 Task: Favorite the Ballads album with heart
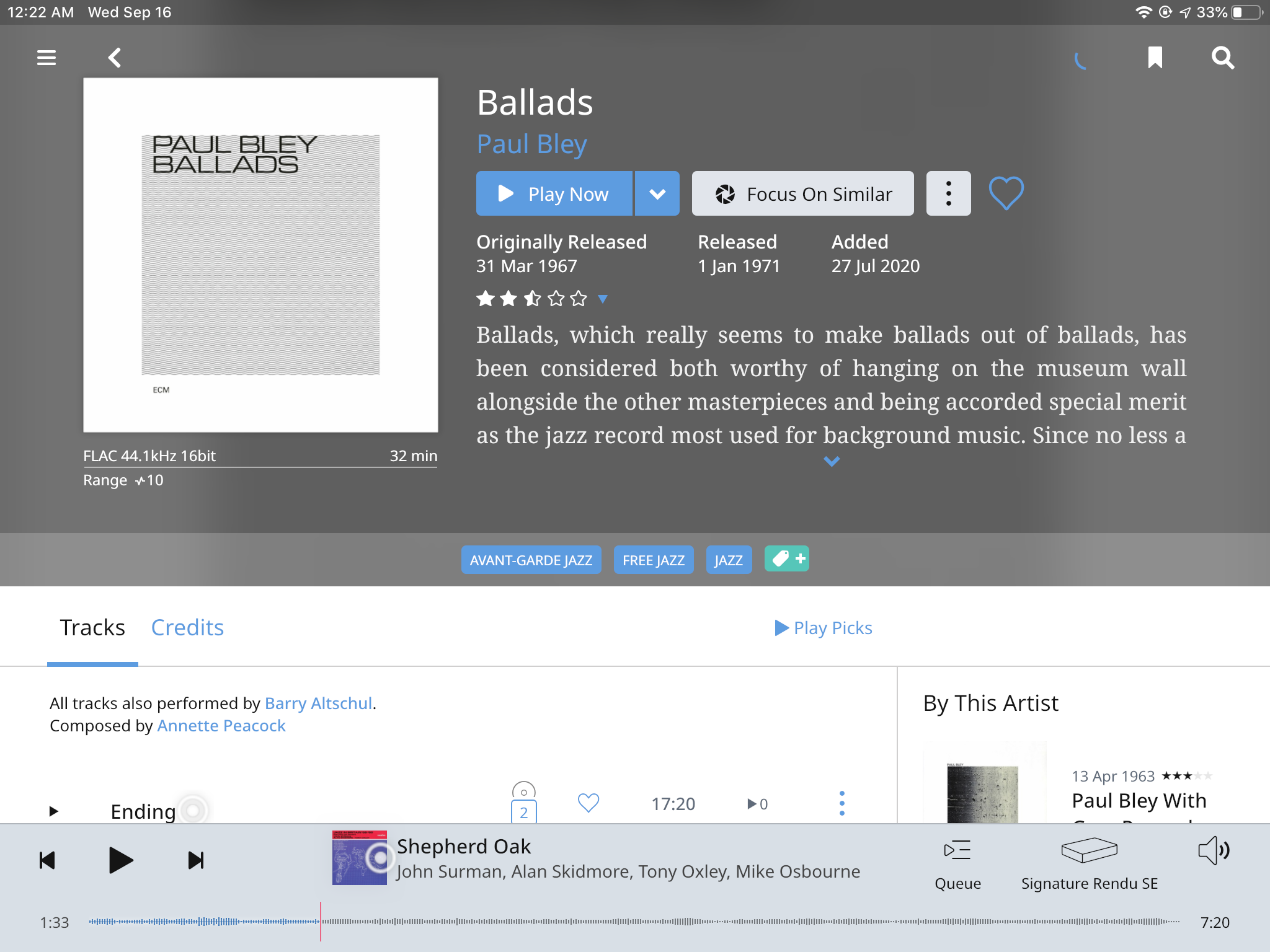[1006, 193]
